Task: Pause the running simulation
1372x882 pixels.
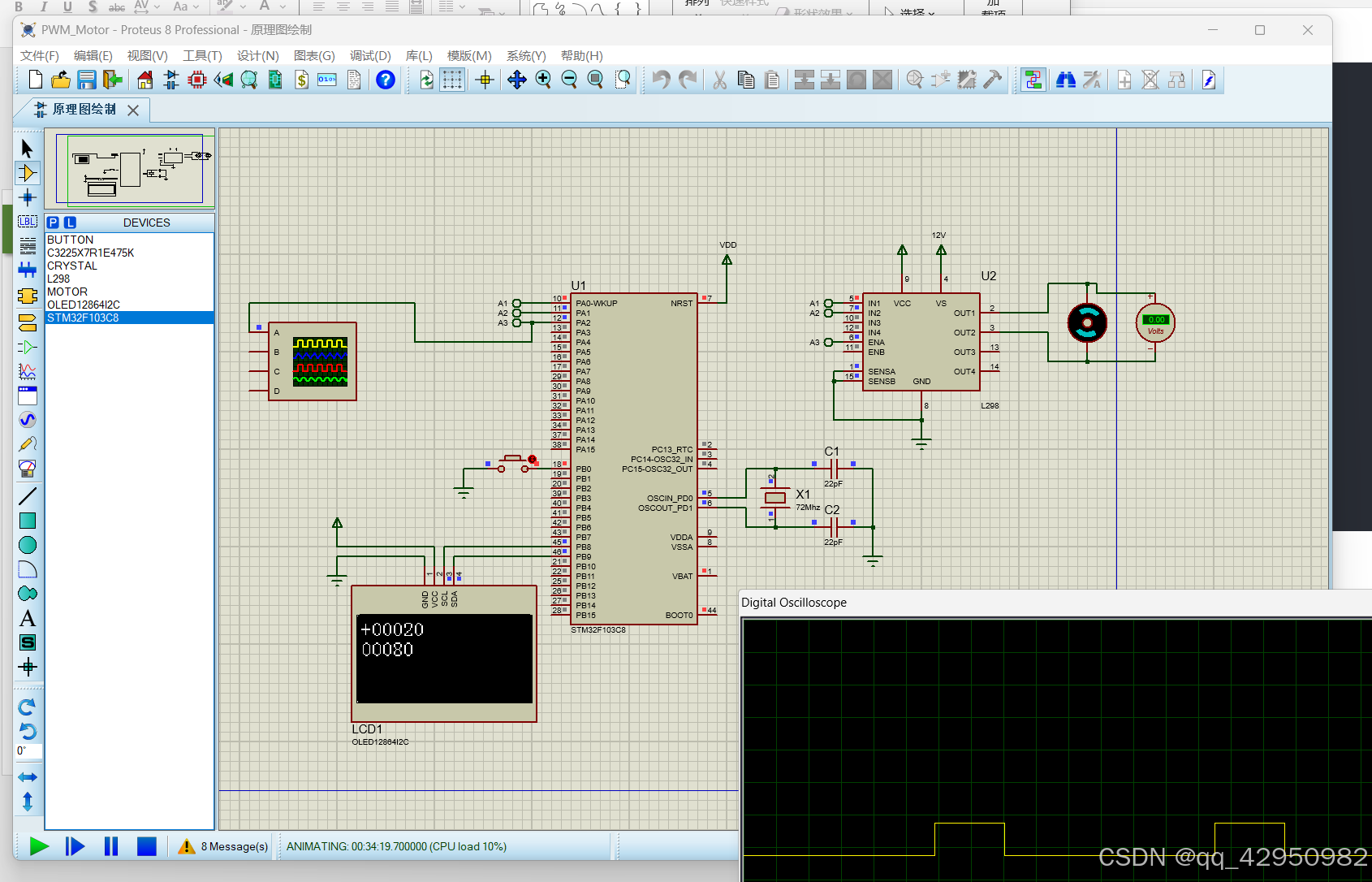Action: pyautogui.click(x=111, y=846)
